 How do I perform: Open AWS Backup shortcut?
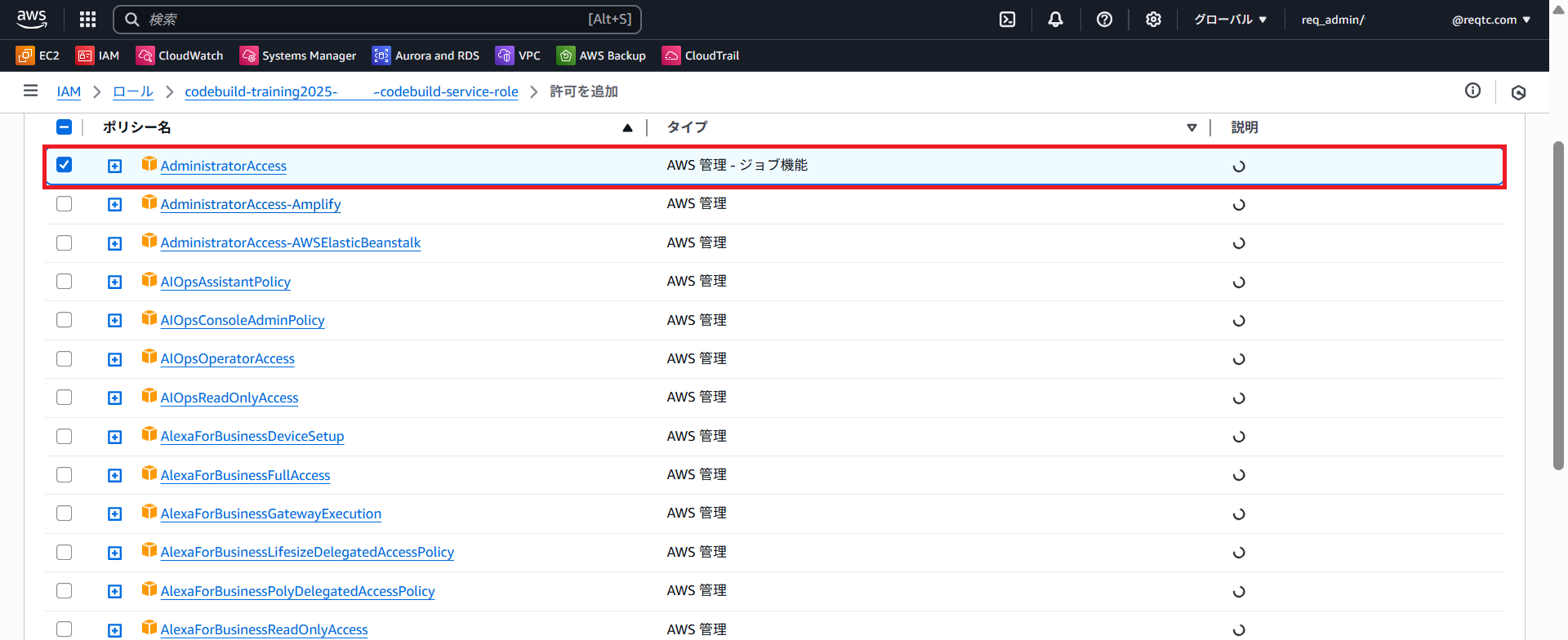point(601,56)
